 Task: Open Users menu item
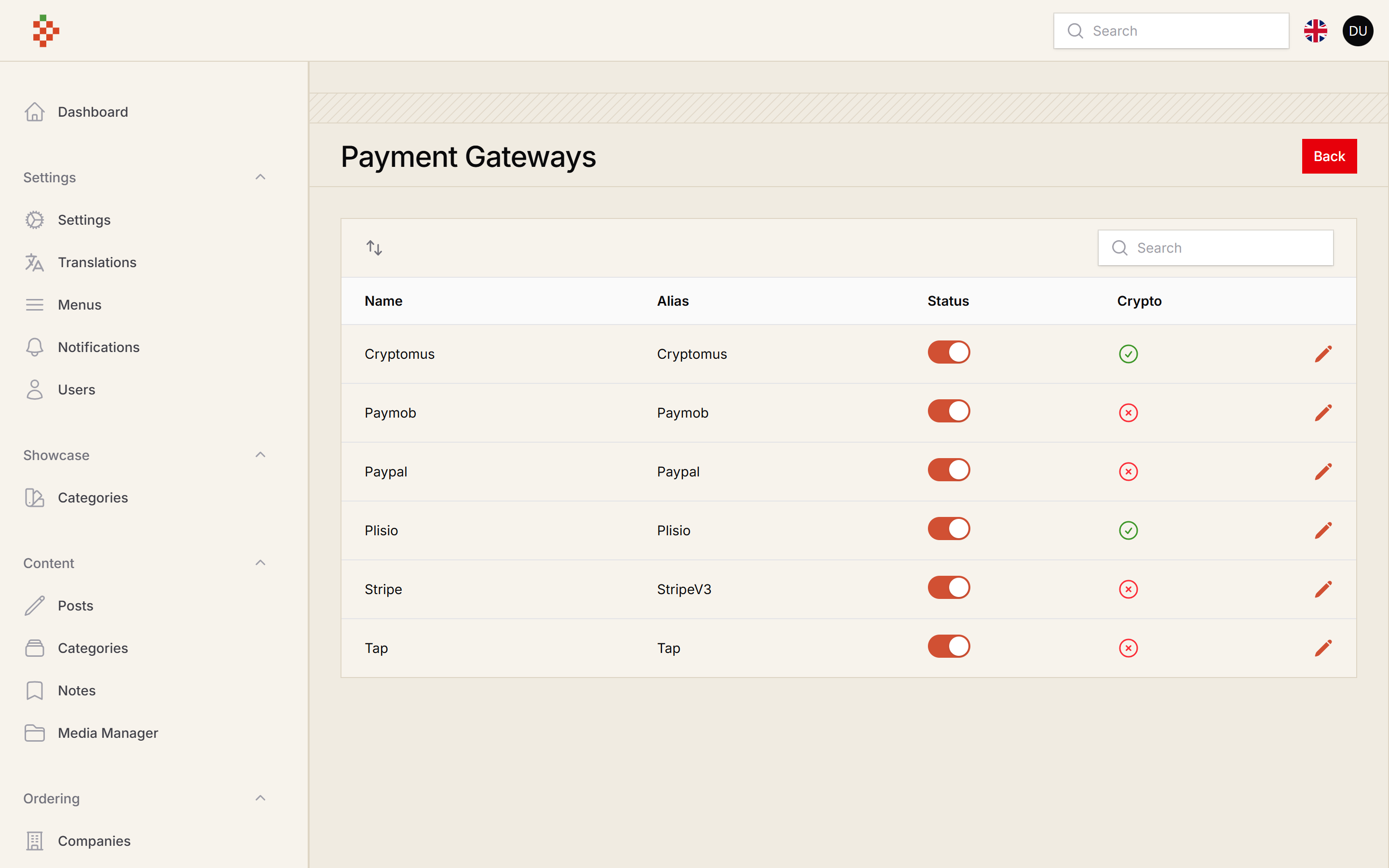pyautogui.click(x=76, y=390)
